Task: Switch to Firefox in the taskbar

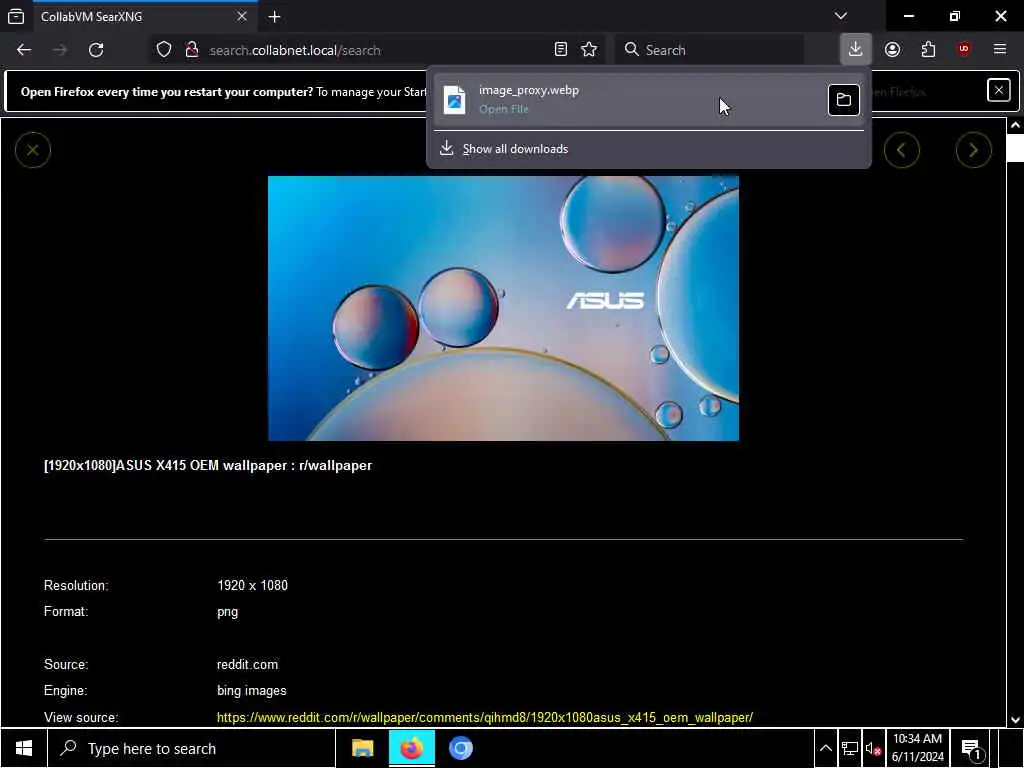Action: [x=411, y=748]
